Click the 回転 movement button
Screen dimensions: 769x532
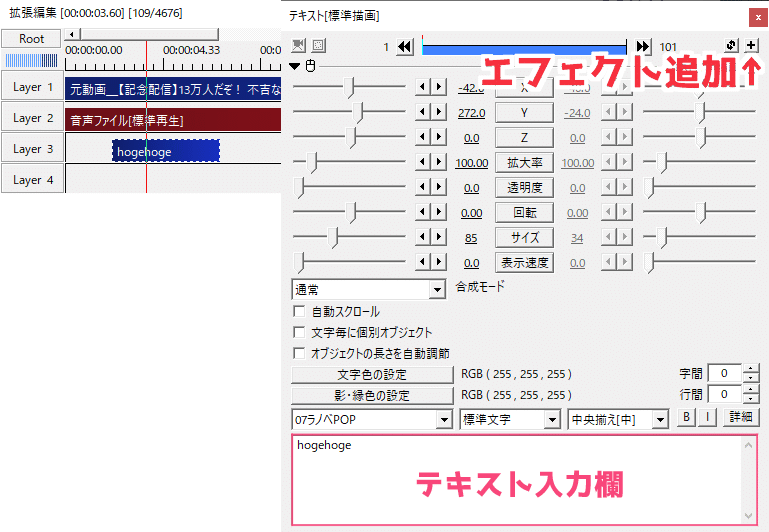(524, 212)
